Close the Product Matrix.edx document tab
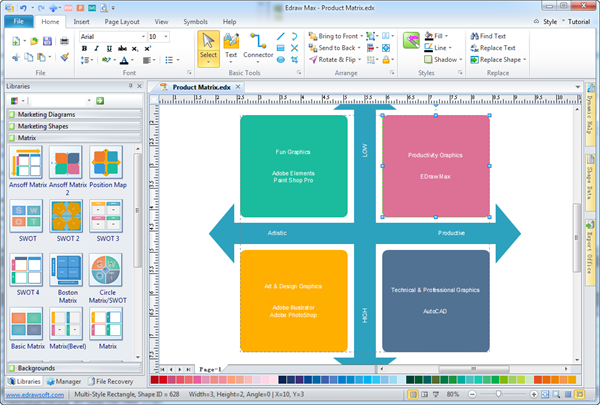 (x=238, y=87)
